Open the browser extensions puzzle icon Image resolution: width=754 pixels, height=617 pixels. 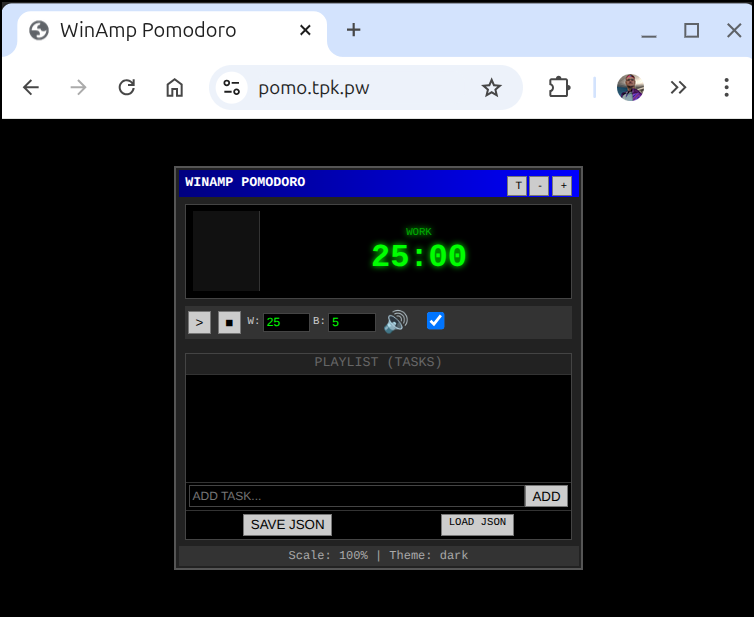click(559, 88)
